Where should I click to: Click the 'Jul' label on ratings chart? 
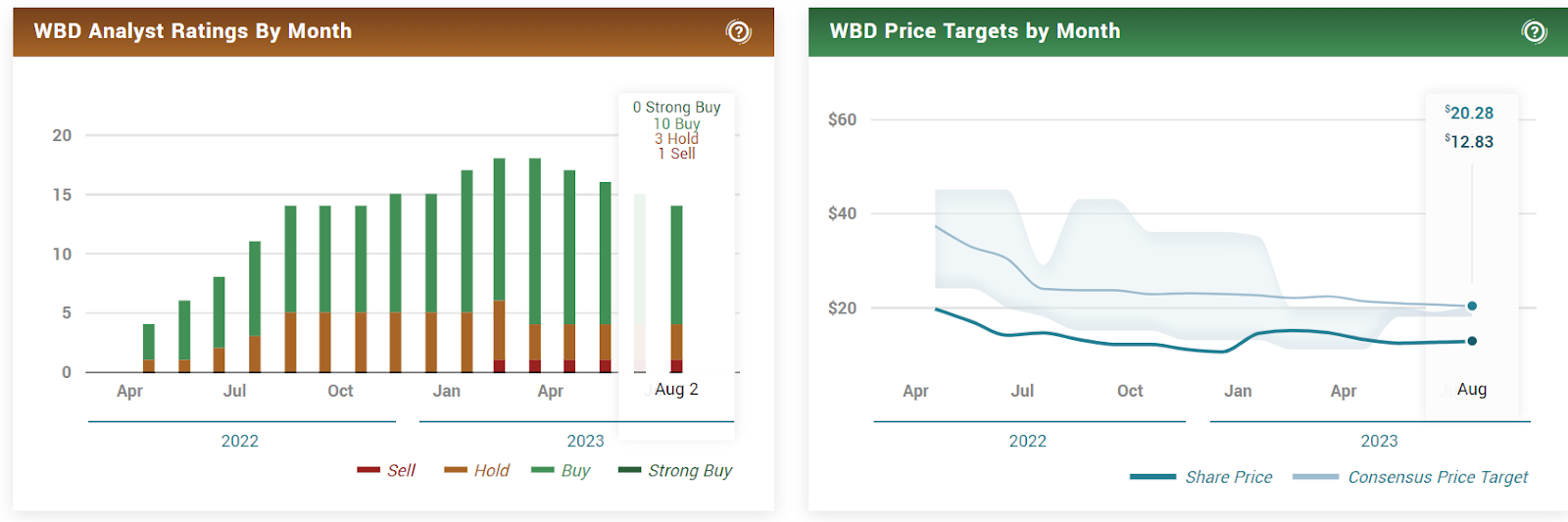click(234, 391)
